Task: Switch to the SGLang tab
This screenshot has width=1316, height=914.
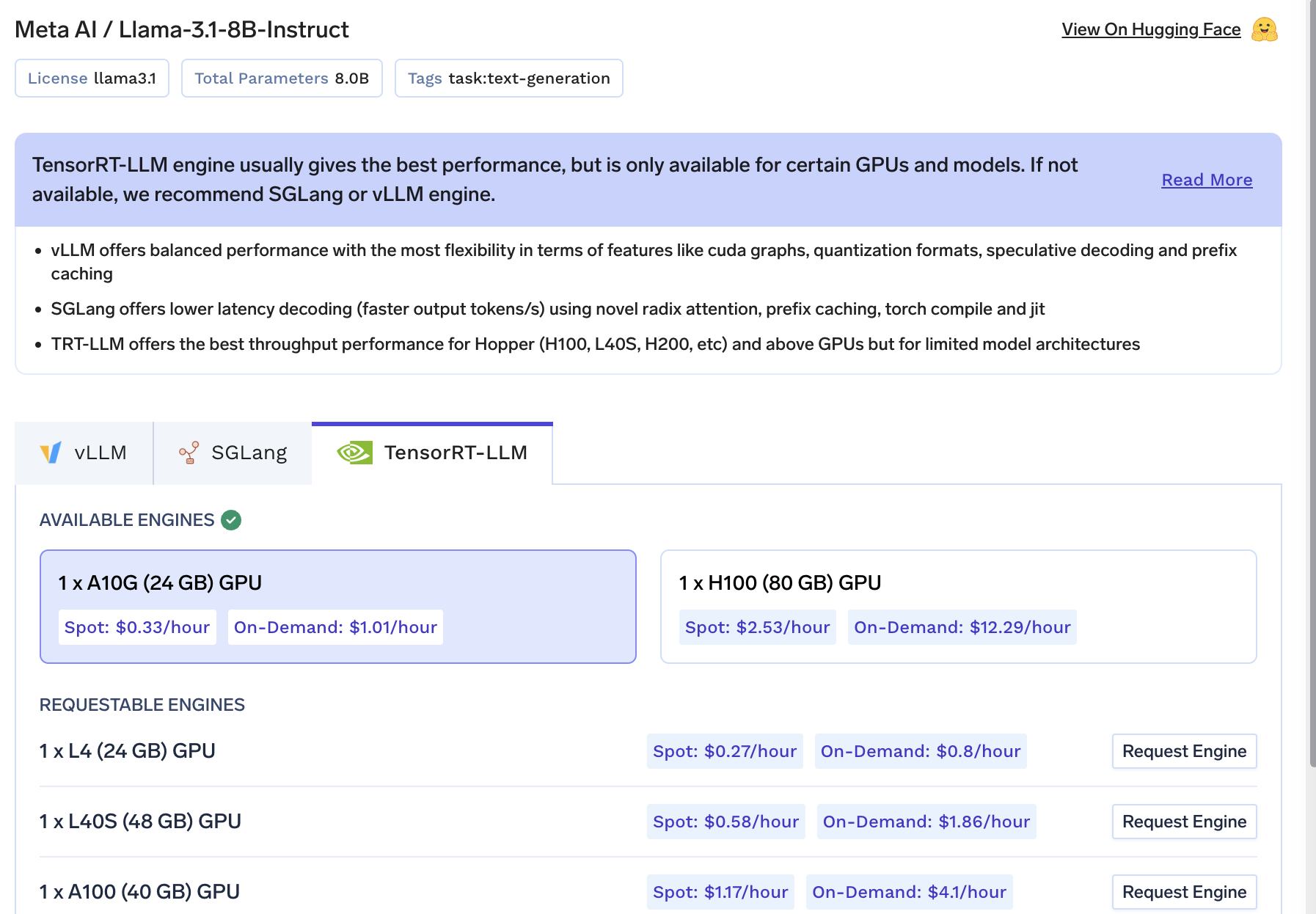Action: click(233, 453)
